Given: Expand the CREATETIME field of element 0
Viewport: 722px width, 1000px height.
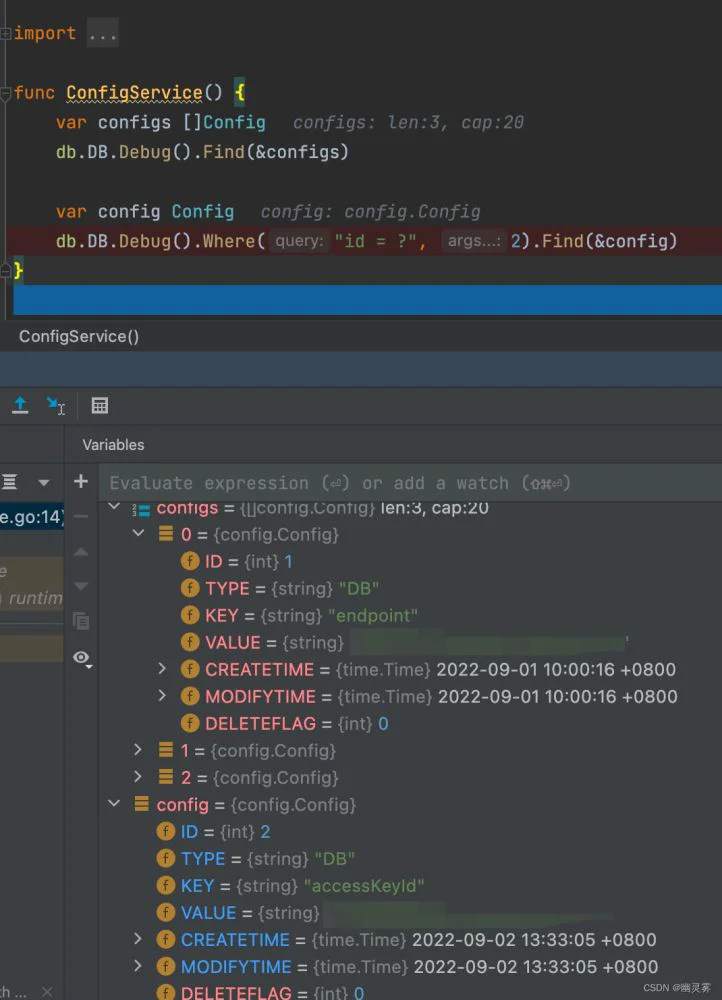Looking at the screenshot, I should coord(162,668).
